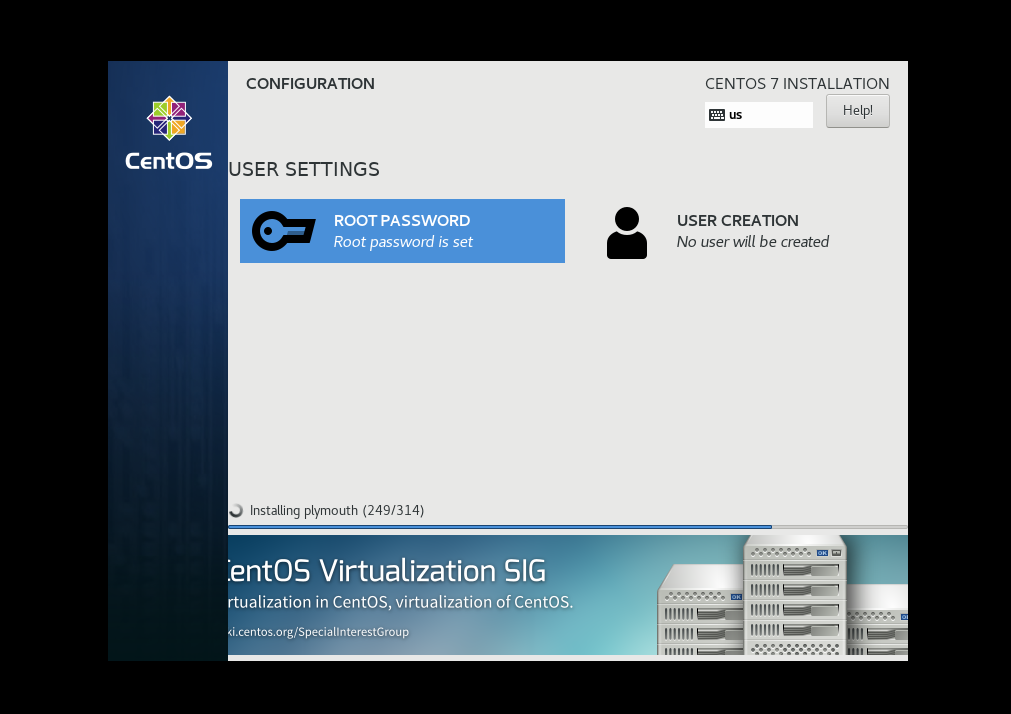The image size is (1011, 714).
Task: Open ROOT PASSWORD settings
Action: (402, 231)
